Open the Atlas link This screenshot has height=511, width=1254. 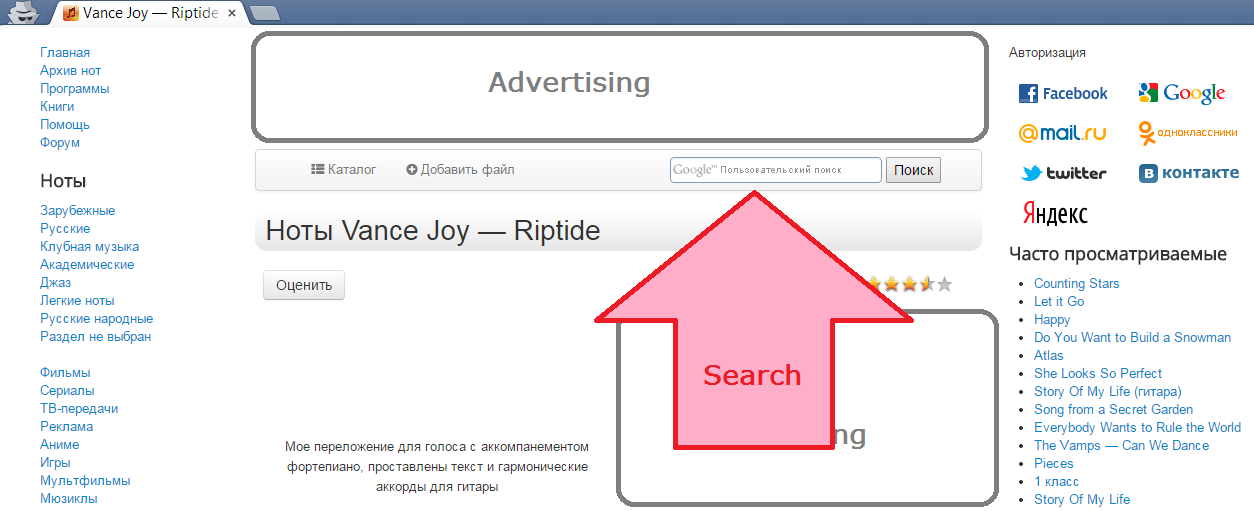pyautogui.click(x=1049, y=356)
